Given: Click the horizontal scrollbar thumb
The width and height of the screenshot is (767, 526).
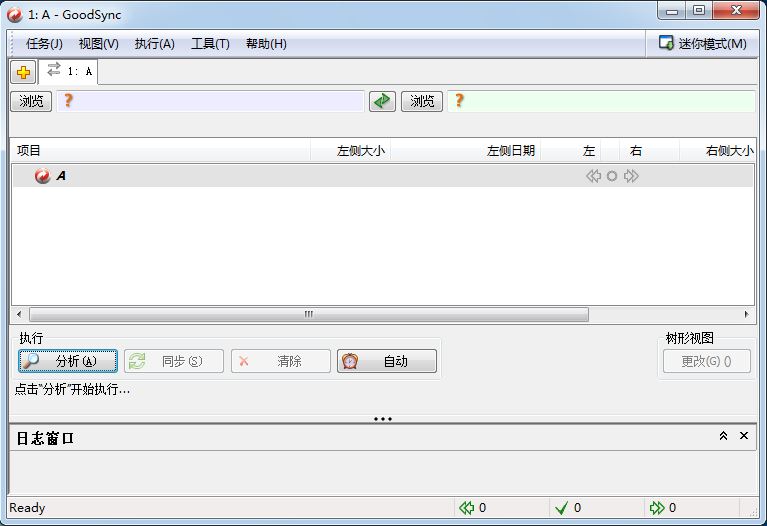Looking at the screenshot, I should point(309,314).
